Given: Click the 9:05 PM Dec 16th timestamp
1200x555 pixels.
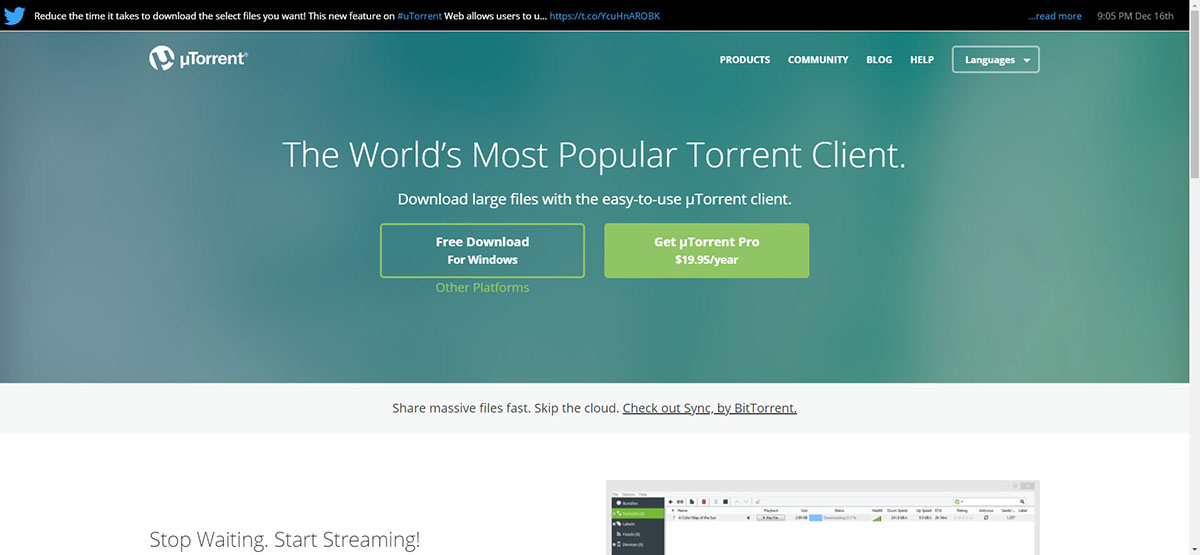Looking at the screenshot, I should point(1135,16).
